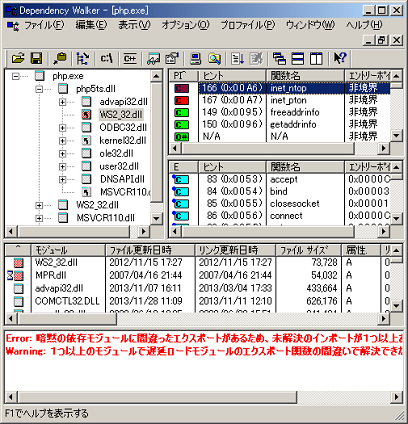
Task: Select the connect export function row
Action: pyautogui.click(x=280, y=215)
